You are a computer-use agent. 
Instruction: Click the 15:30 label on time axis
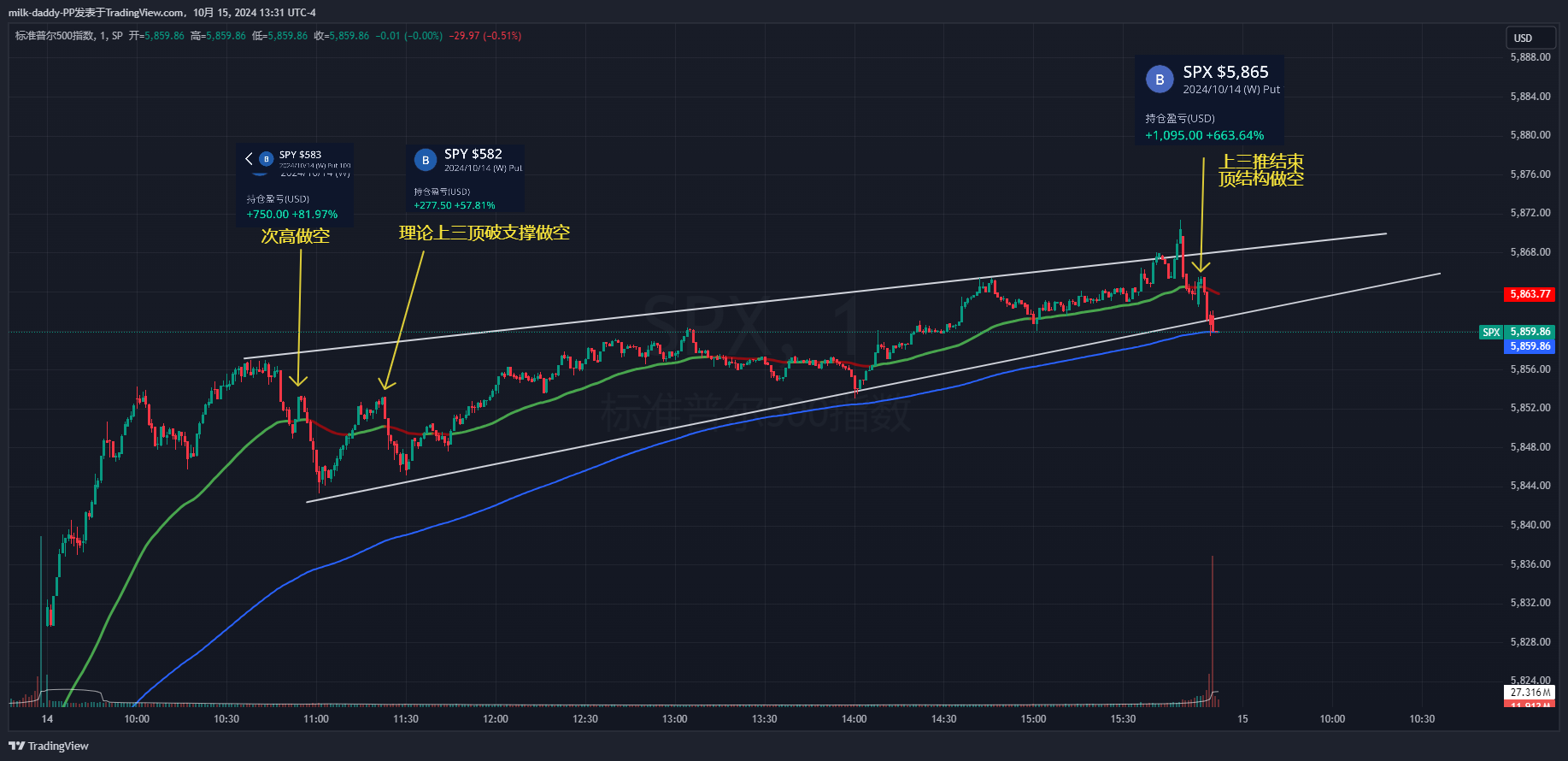(x=1123, y=719)
